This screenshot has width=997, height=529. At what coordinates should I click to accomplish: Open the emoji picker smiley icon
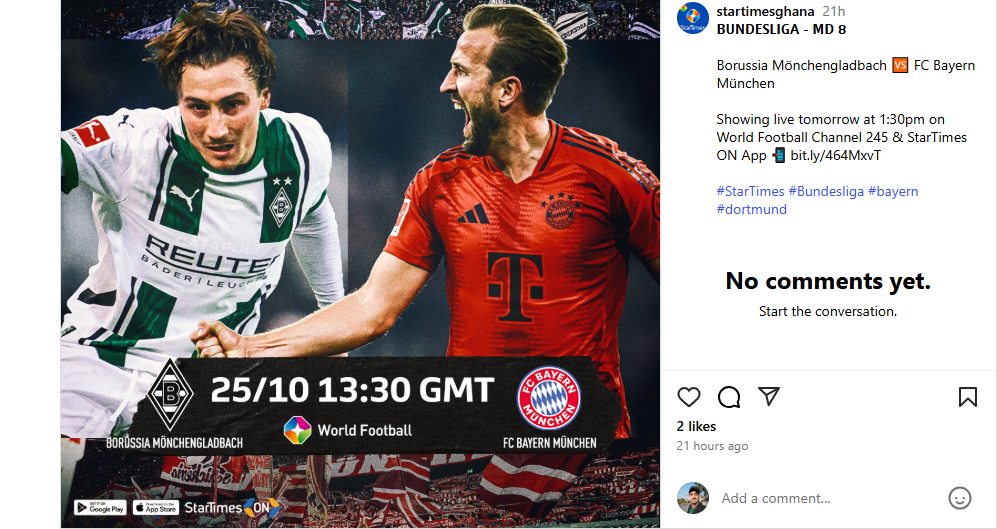tap(959, 498)
